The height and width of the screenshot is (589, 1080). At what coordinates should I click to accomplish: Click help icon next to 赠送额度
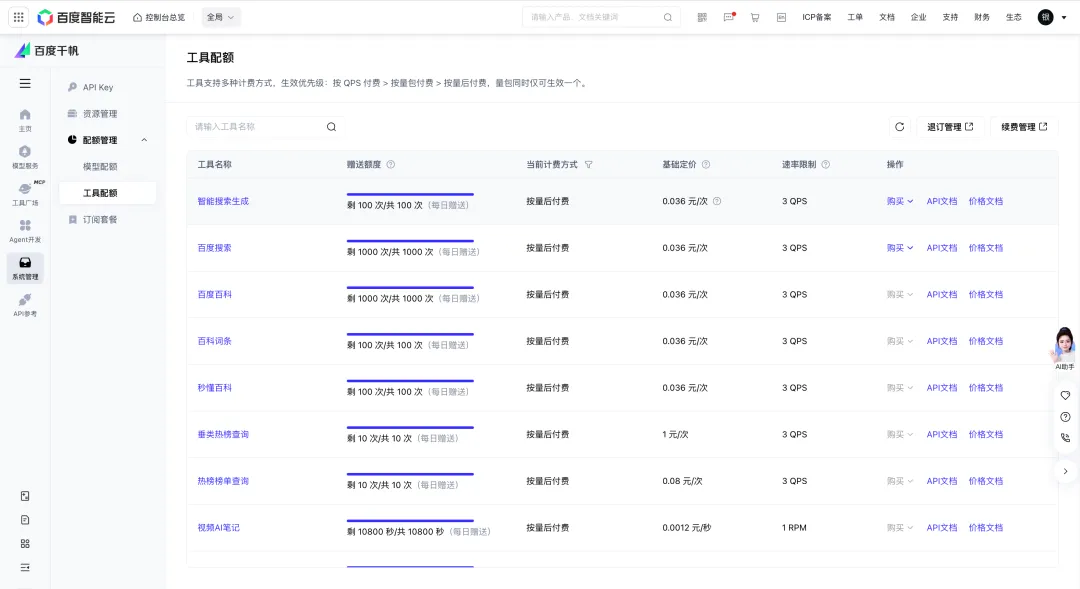click(391, 165)
